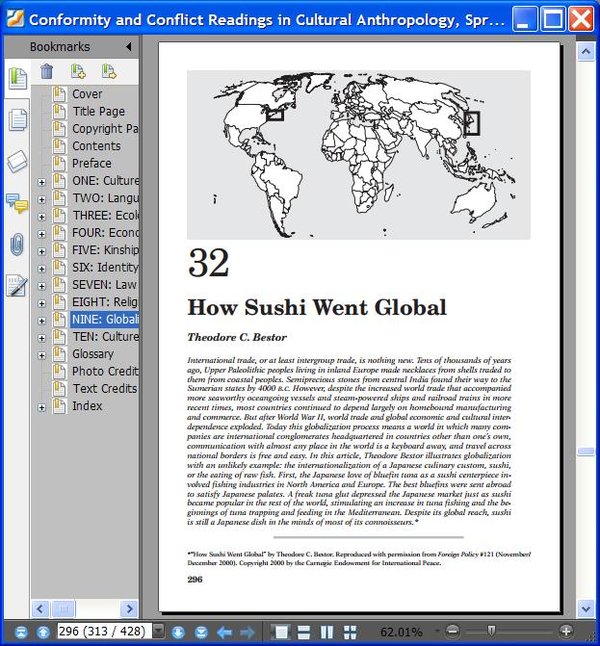The width and height of the screenshot is (600, 646).
Task: Jump to the Copyright Page bookmark
Action: [x=105, y=129]
